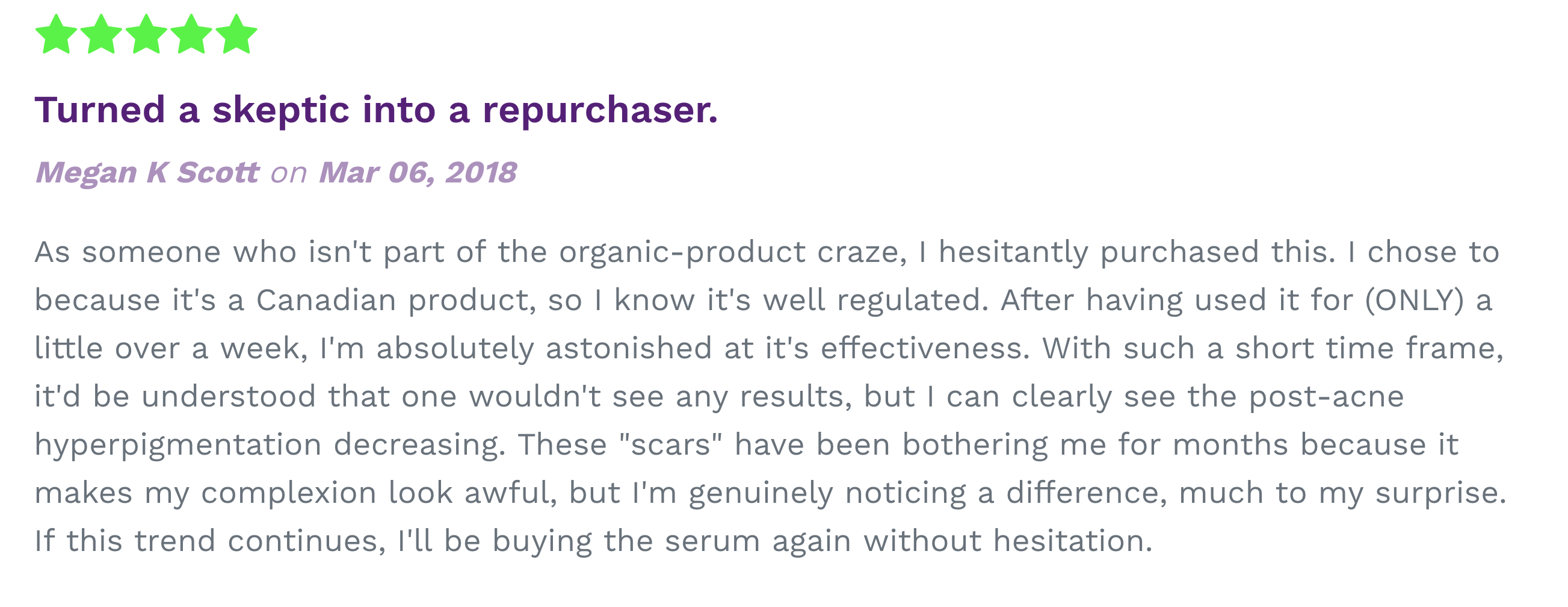Viewport: 1568px width, 607px height.
Task: Click the review date Mar 06, 2018
Action: point(418,172)
